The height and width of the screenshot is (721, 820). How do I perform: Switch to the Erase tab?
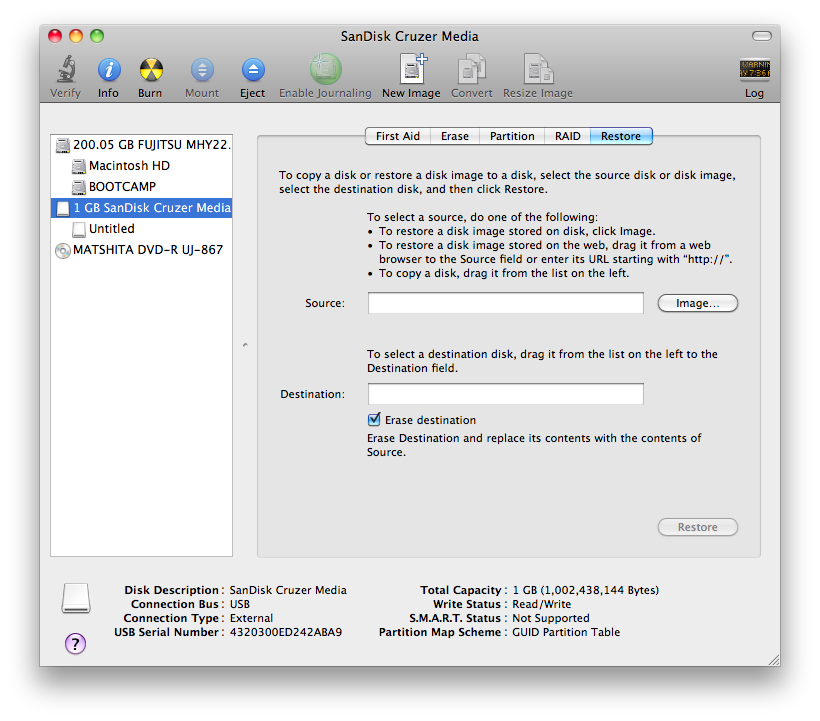[454, 136]
